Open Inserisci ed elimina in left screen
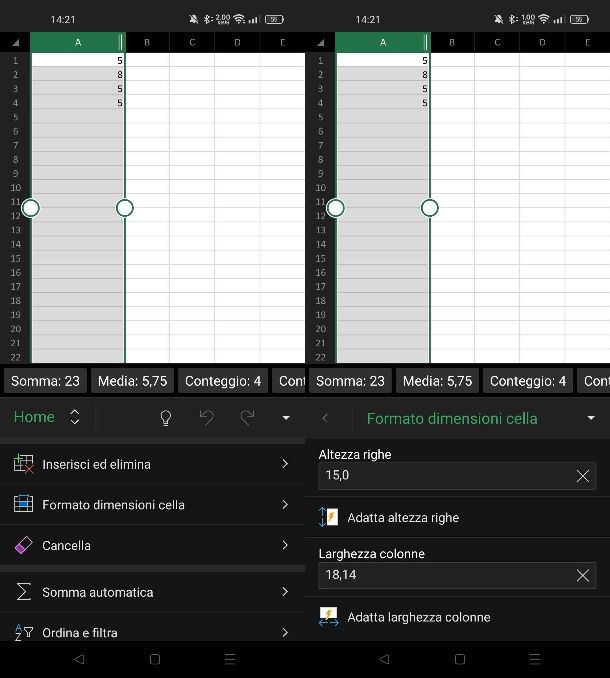The image size is (610, 678). click(x=152, y=464)
